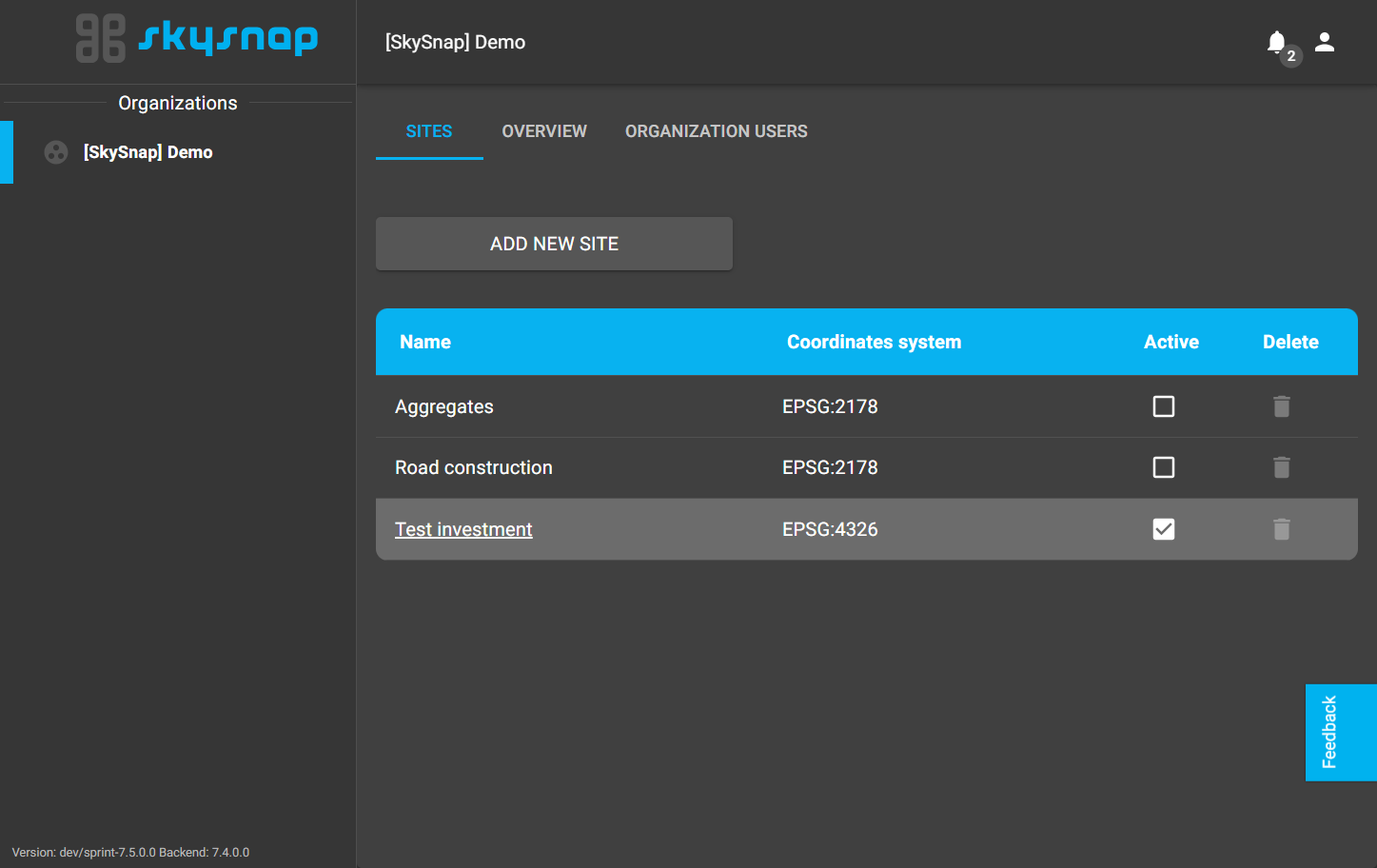Click the Active column header
The width and height of the screenshot is (1377, 868).
click(x=1171, y=342)
